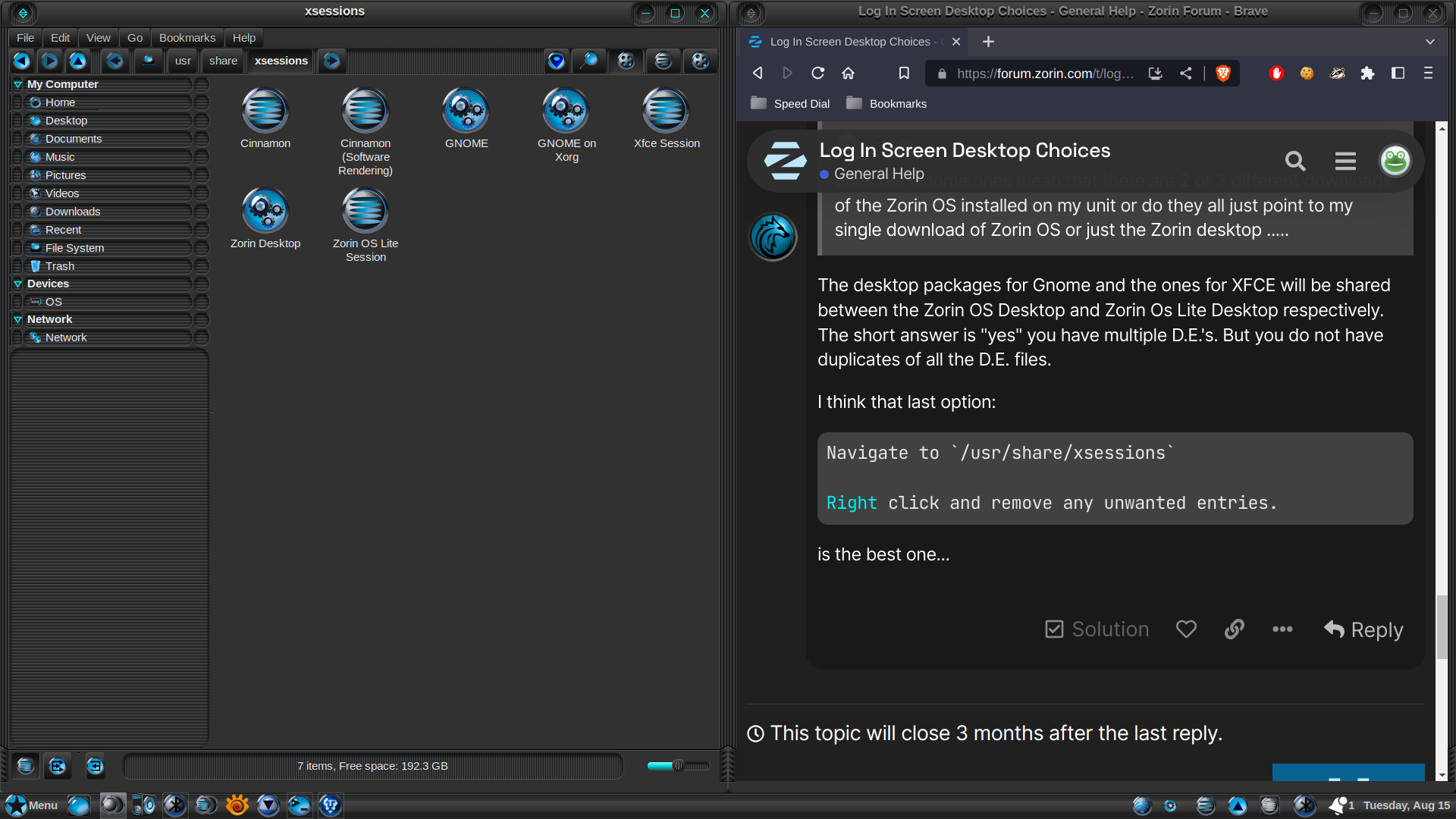
Task: Collapse the Network section
Action: tap(17, 319)
